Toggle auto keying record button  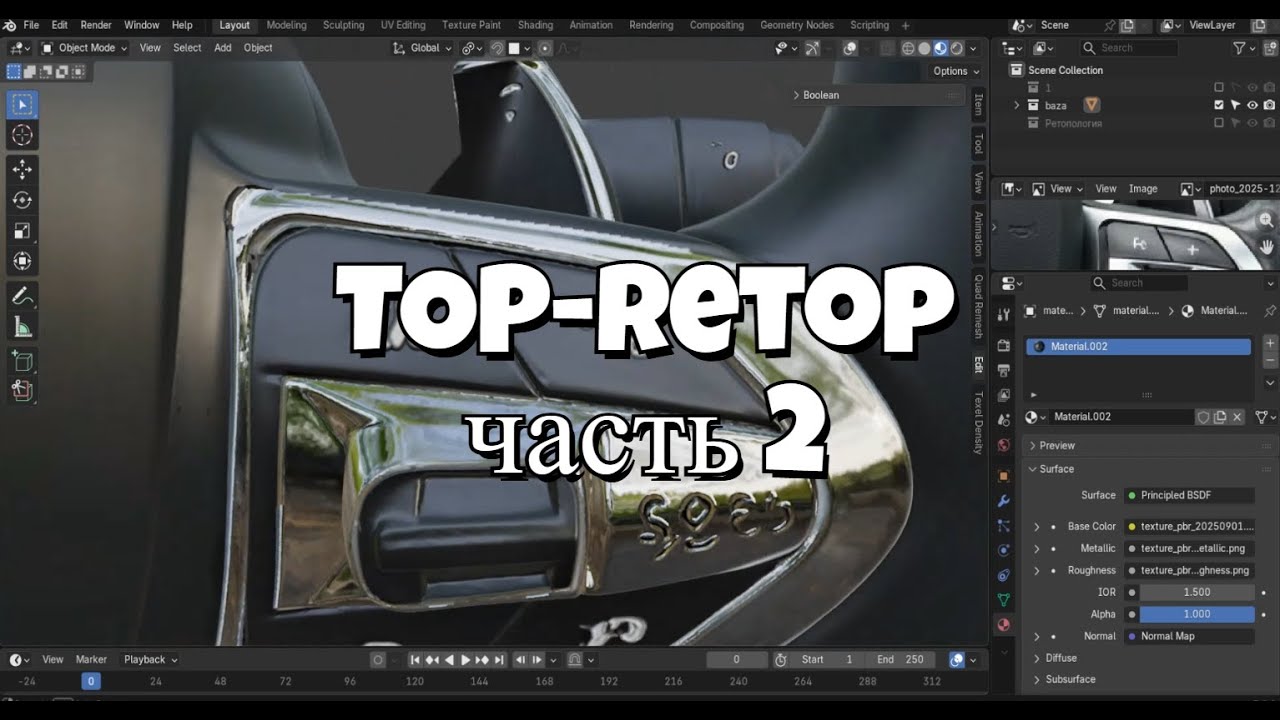pos(378,660)
